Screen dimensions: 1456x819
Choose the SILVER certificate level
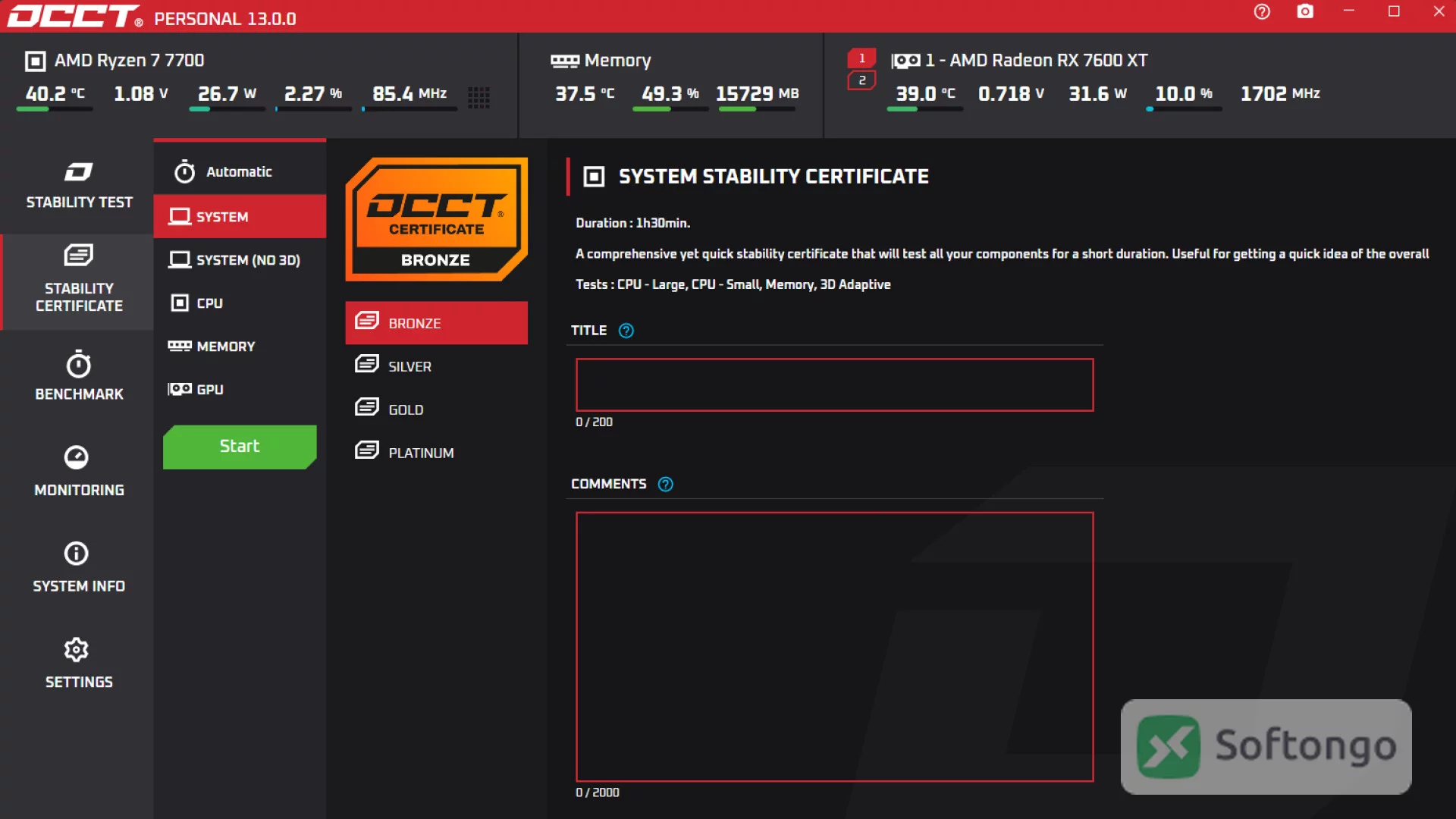[x=436, y=366]
